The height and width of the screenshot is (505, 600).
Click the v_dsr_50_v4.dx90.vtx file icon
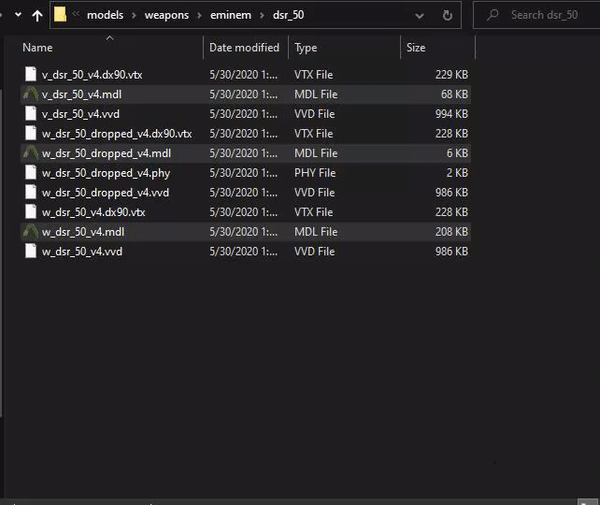(x=30, y=75)
